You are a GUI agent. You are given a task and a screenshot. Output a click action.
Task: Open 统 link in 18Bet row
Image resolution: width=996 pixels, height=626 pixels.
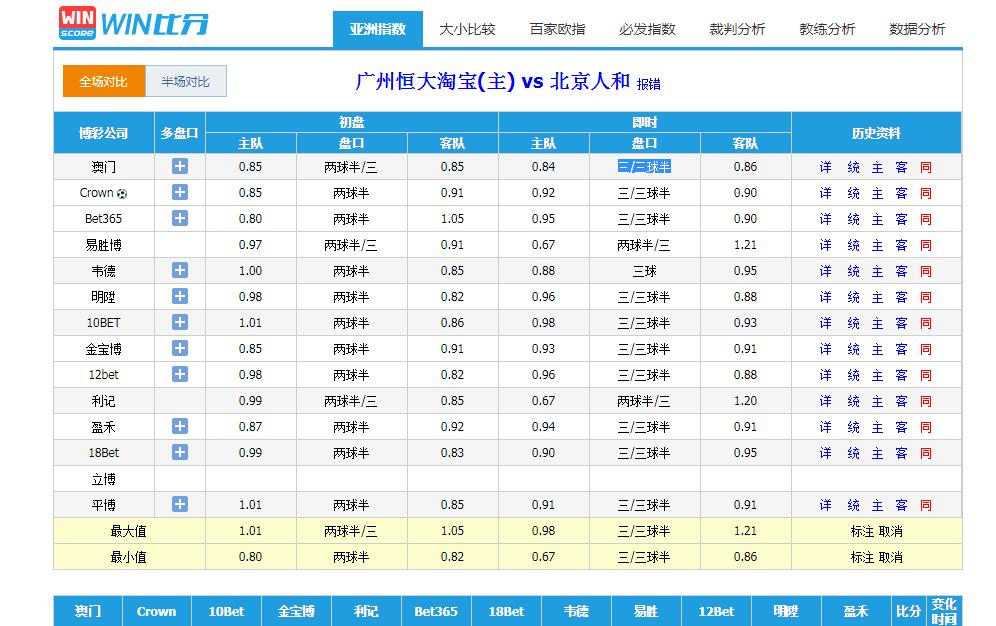pyautogui.click(x=853, y=453)
